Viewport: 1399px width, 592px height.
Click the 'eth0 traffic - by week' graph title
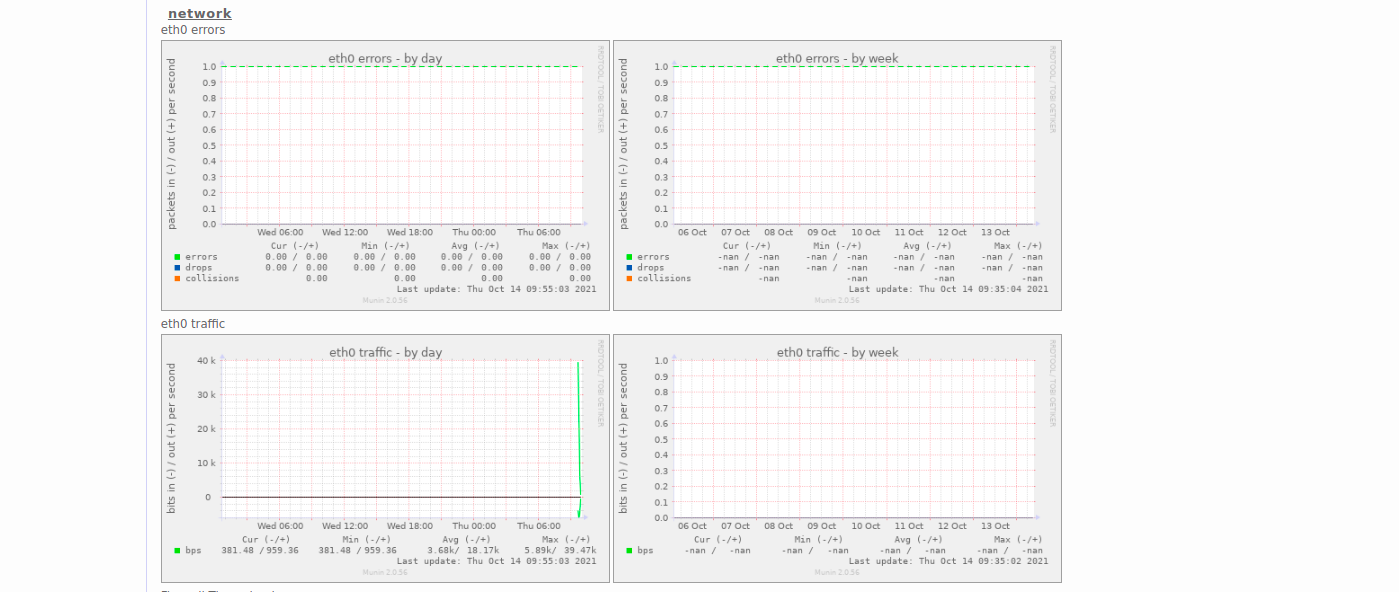(837, 352)
